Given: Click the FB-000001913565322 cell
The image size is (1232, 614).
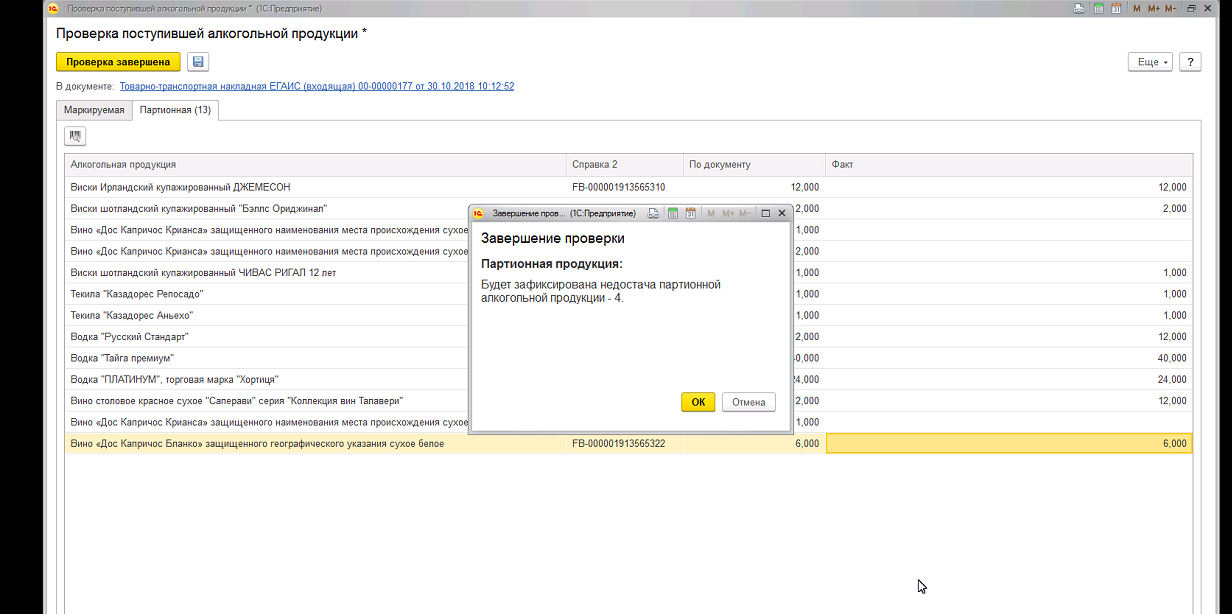Looking at the screenshot, I should pyautogui.click(x=624, y=443).
